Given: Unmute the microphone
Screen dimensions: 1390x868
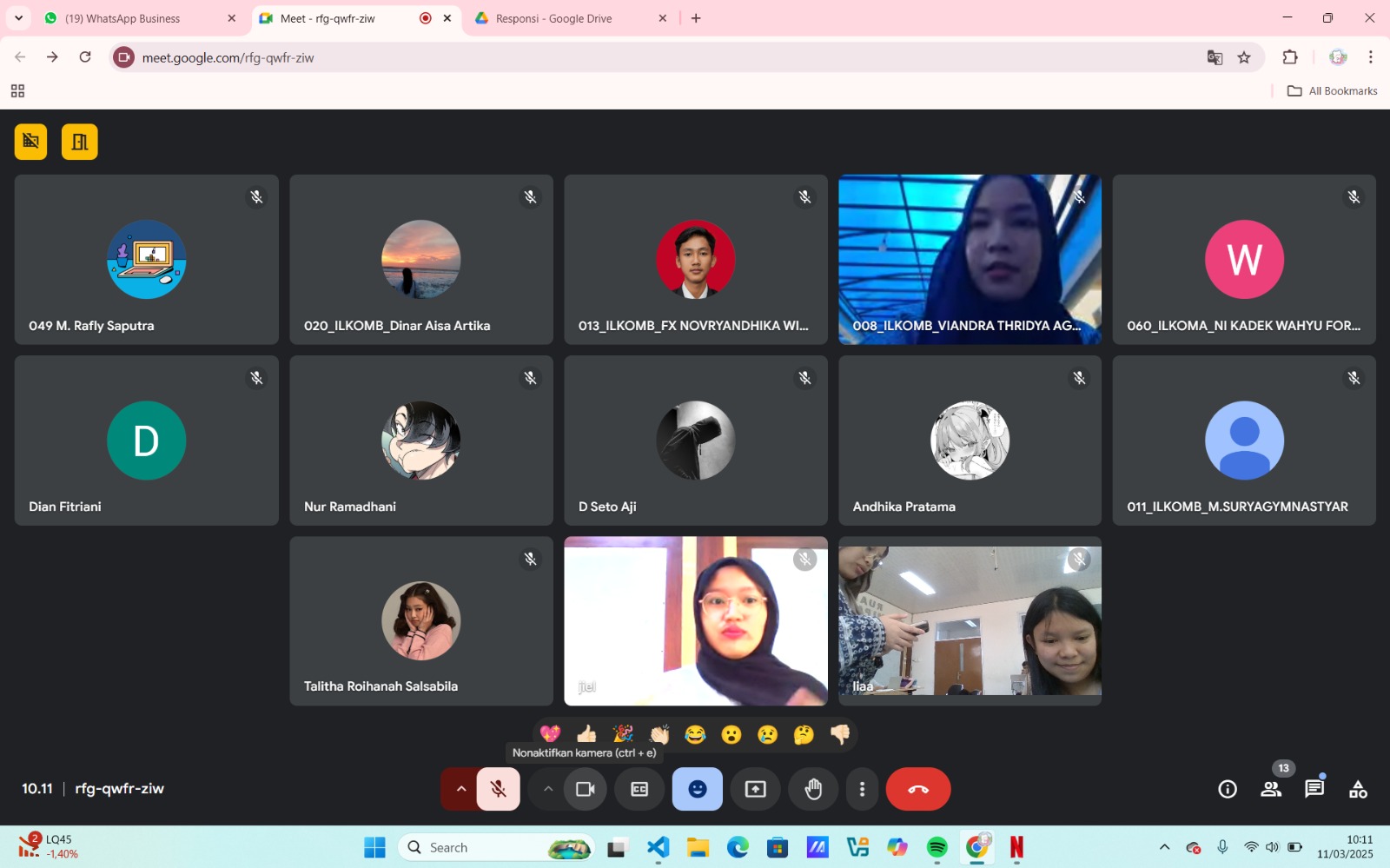Looking at the screenshot, I should tap(499, 789).
